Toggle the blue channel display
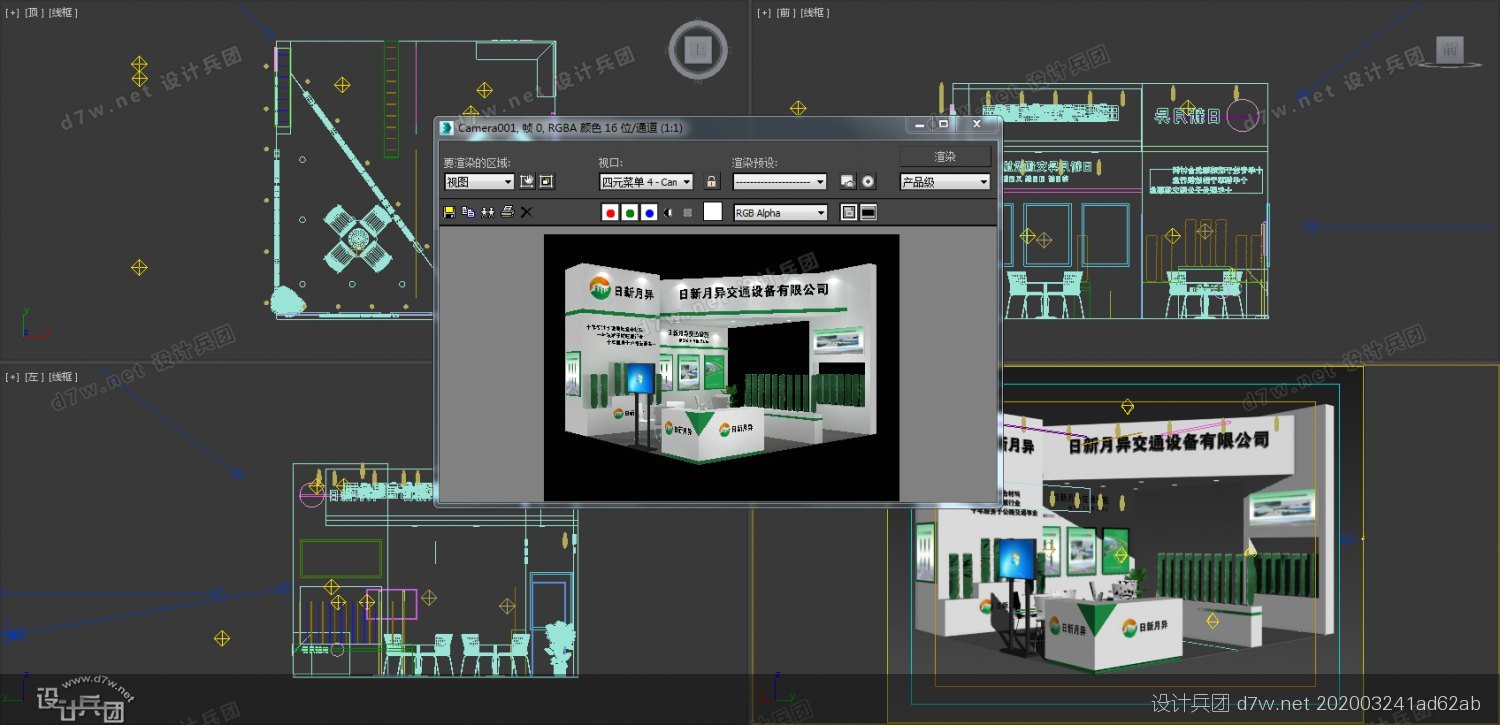The width and height of the screenshot is (1500, 725). click(649, 212)
